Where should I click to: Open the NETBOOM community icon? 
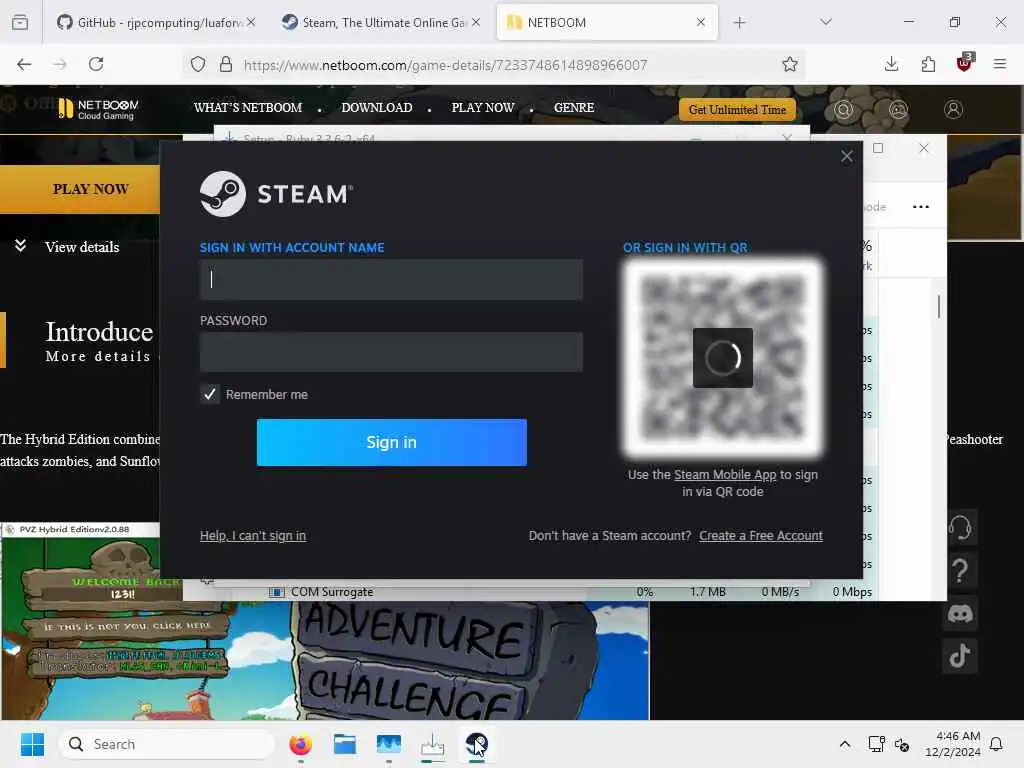pyautogui.click(x=898, y=110)
